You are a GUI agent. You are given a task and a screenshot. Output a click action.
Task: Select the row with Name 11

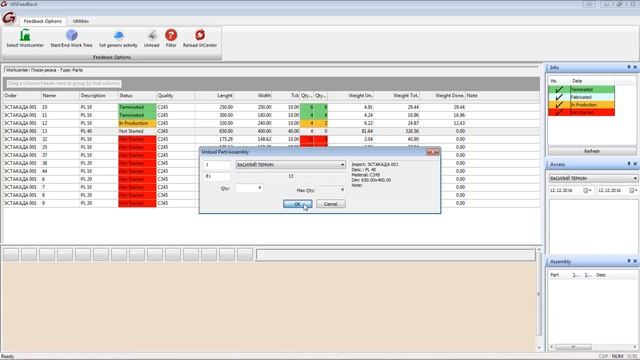tap(271, 115)
